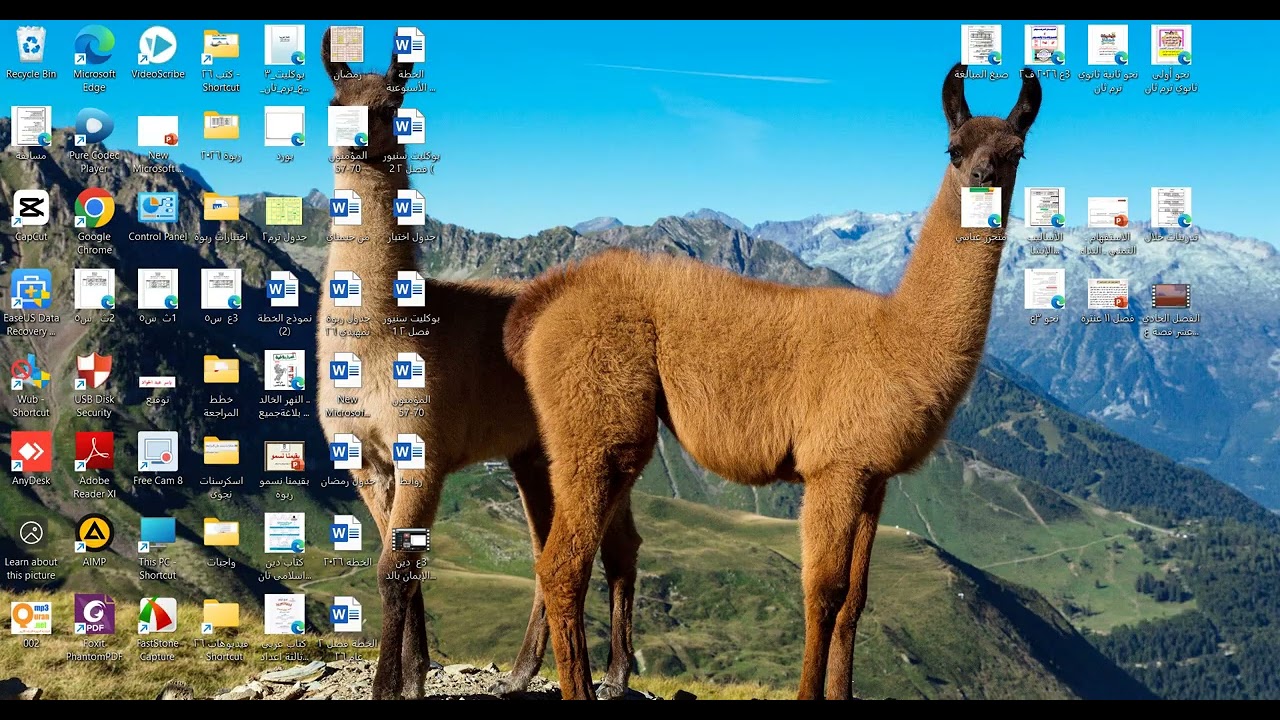Select the 2ث س٥ PDF file
The height and width of the screenshot is (720, 1280).
pyautogui.click(x=94, y=289)
